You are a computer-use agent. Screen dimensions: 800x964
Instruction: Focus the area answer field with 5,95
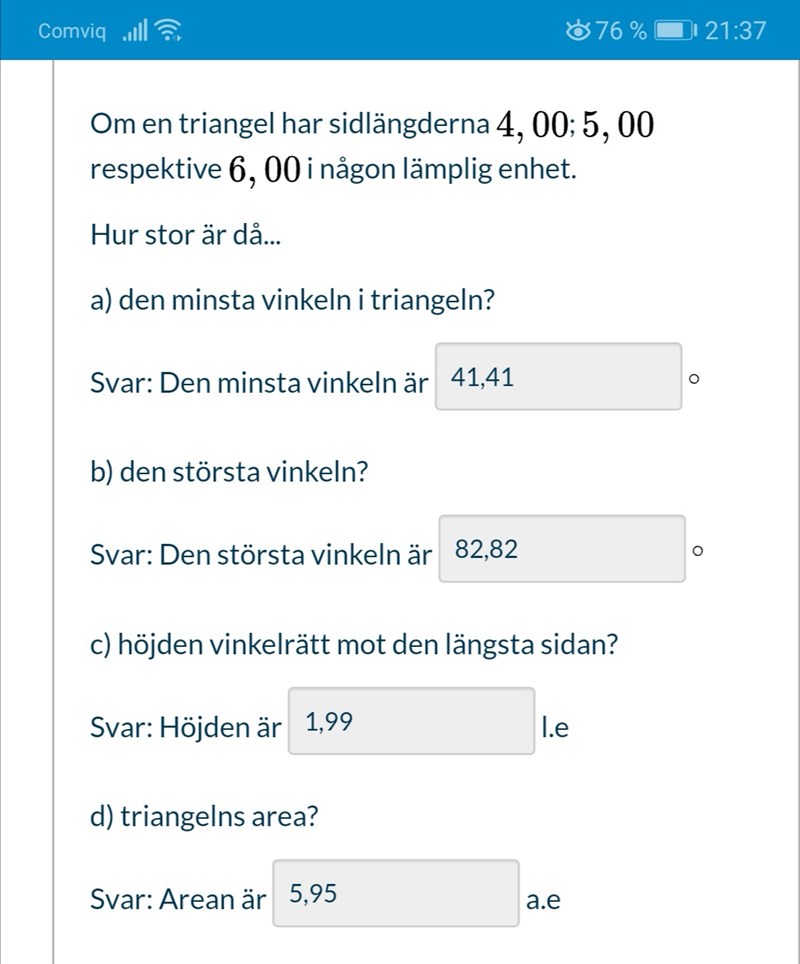396,893
